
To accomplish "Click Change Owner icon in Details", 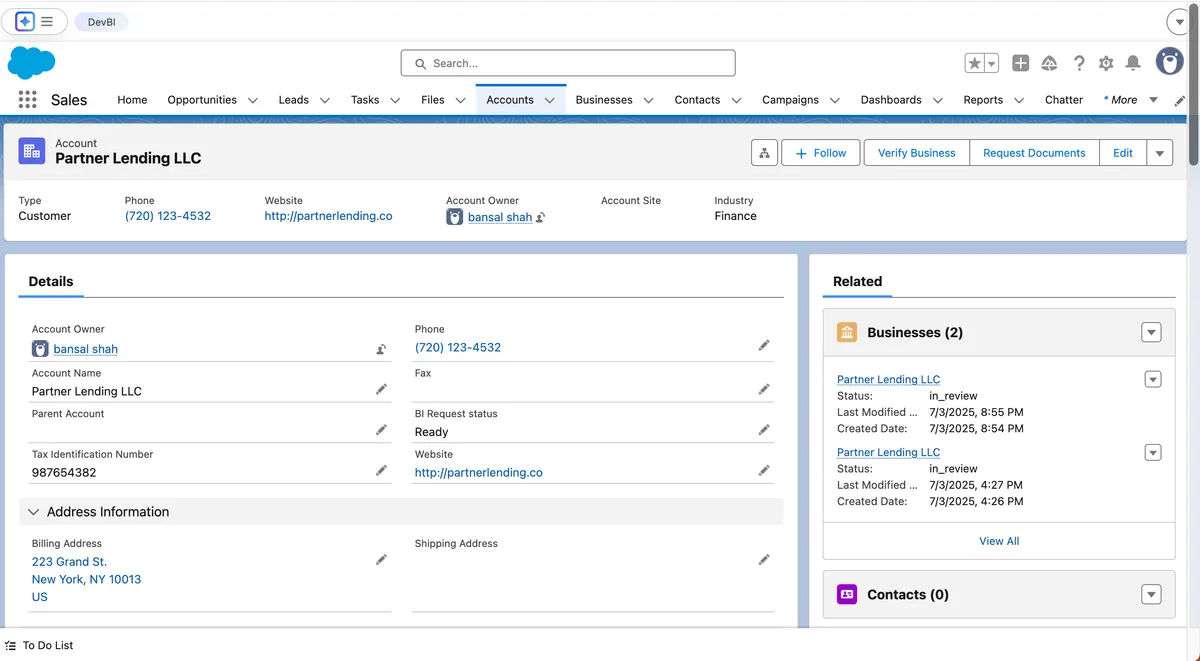I will [381, 349].
